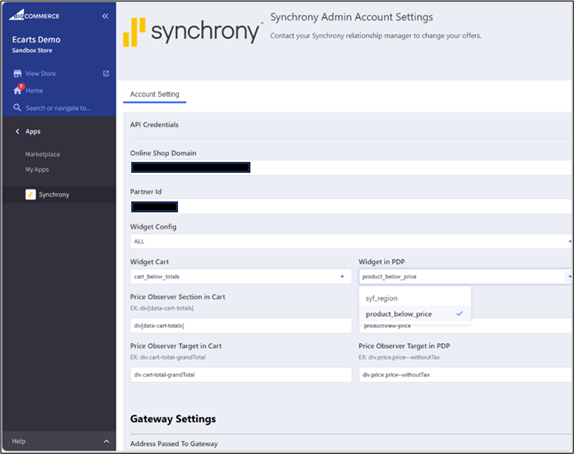This screenshot has height=454, width=574.
Task: Click the external link icon beside View Store
Action: pyautogui.click(x=106, y=74)
